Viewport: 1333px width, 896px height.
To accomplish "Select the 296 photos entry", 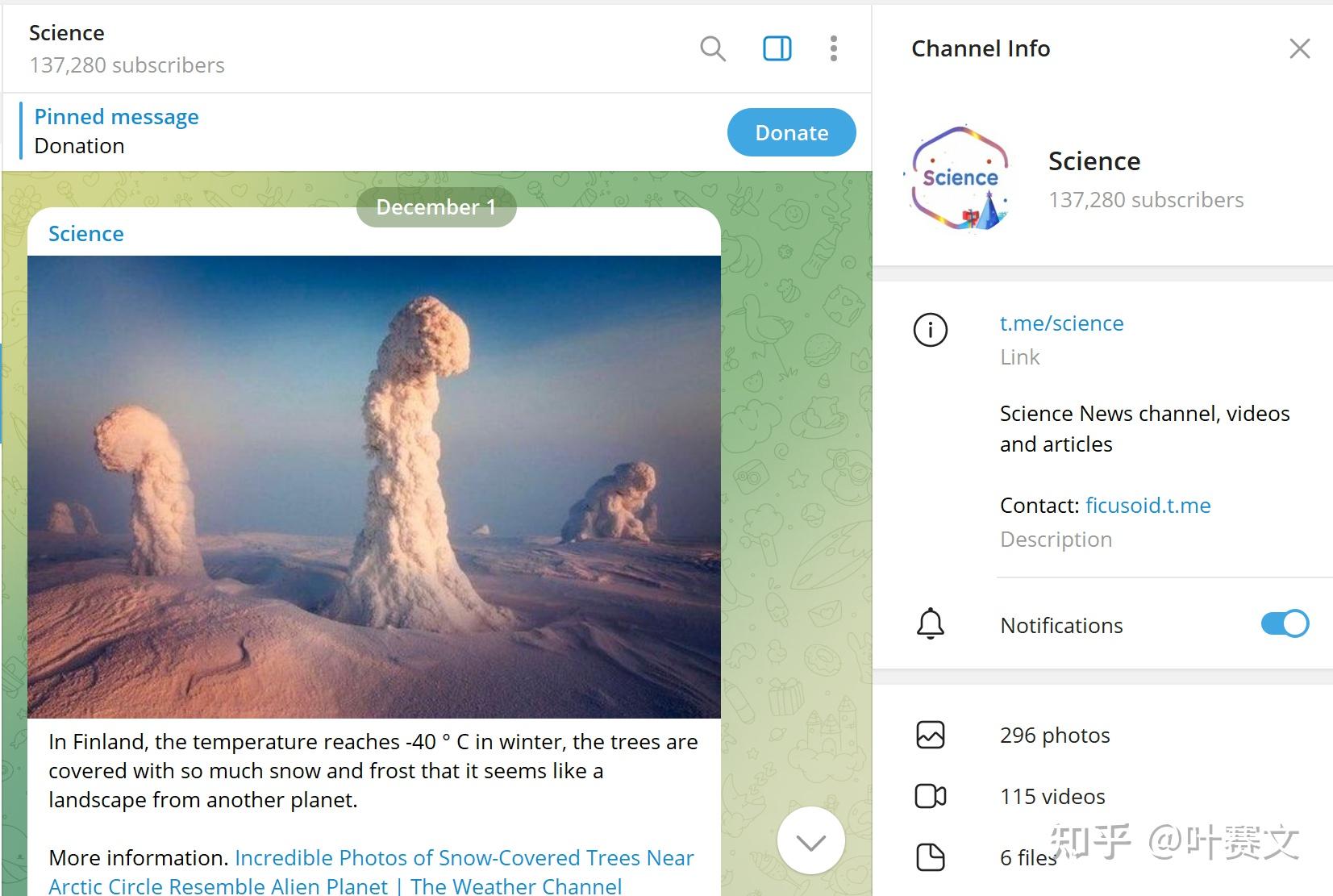I will [1055, 736].
